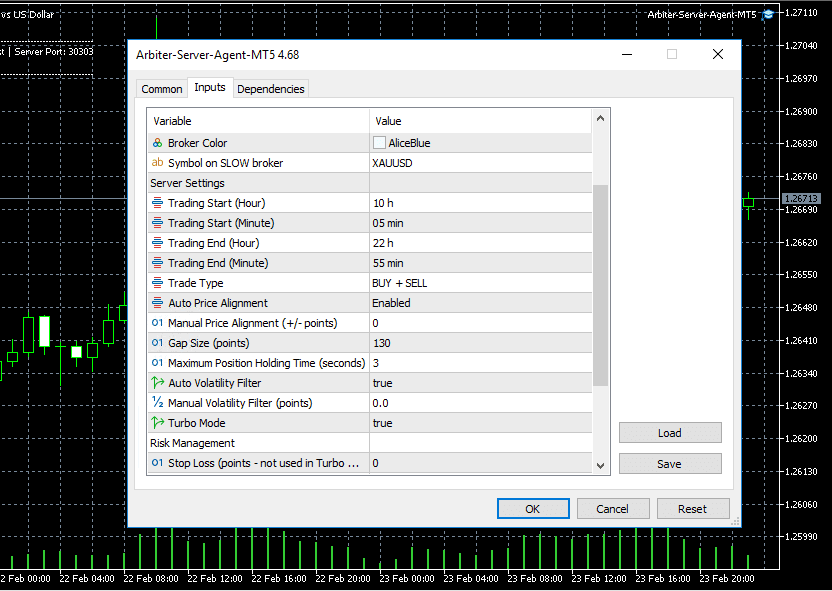The image size is (832, 591).
Task: Close the Arbiter-Server-Agent dialog
Action: (x=718, y=54)
